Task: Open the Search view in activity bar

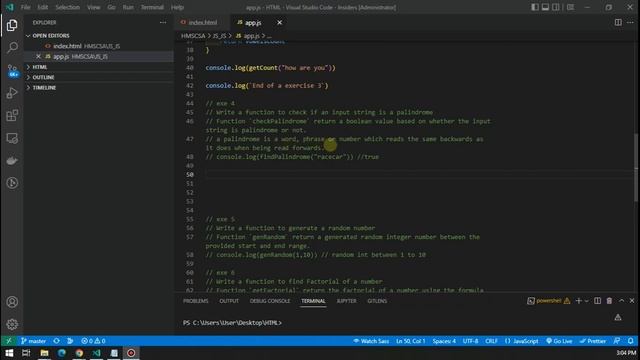Action: click(12, 47)
